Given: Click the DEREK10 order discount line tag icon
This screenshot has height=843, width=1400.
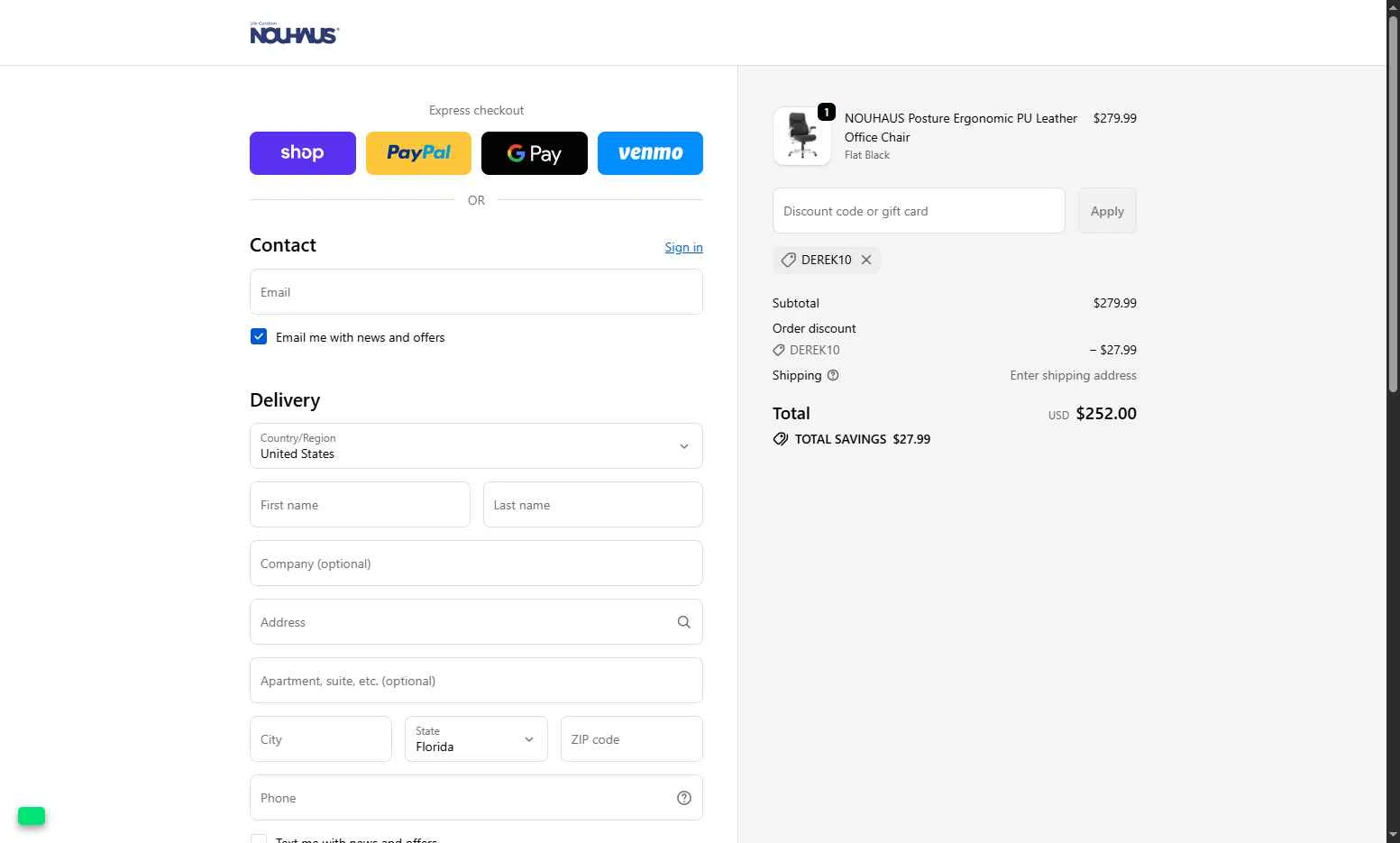Looking at the screenshot, I should coord(779,350).
